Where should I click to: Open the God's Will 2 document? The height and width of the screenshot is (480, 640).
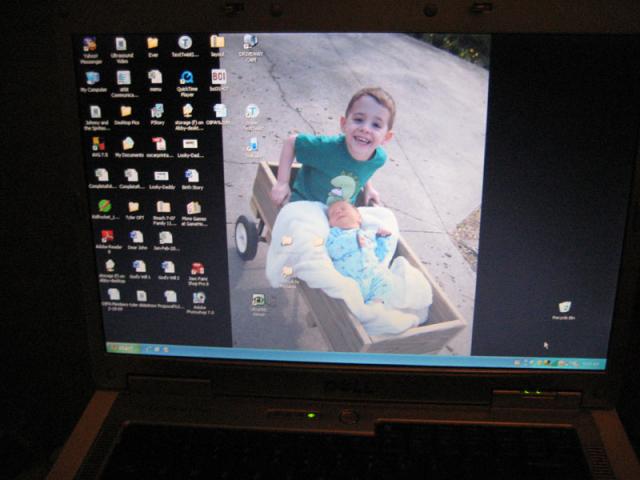(x=168, y=271)
